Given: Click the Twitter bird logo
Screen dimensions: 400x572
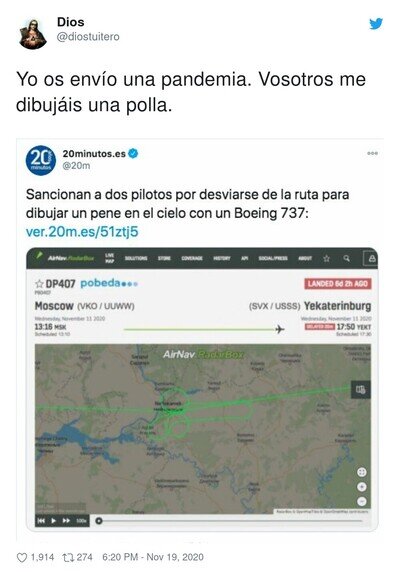Looking at the screenshot, I should click(376, 24).
